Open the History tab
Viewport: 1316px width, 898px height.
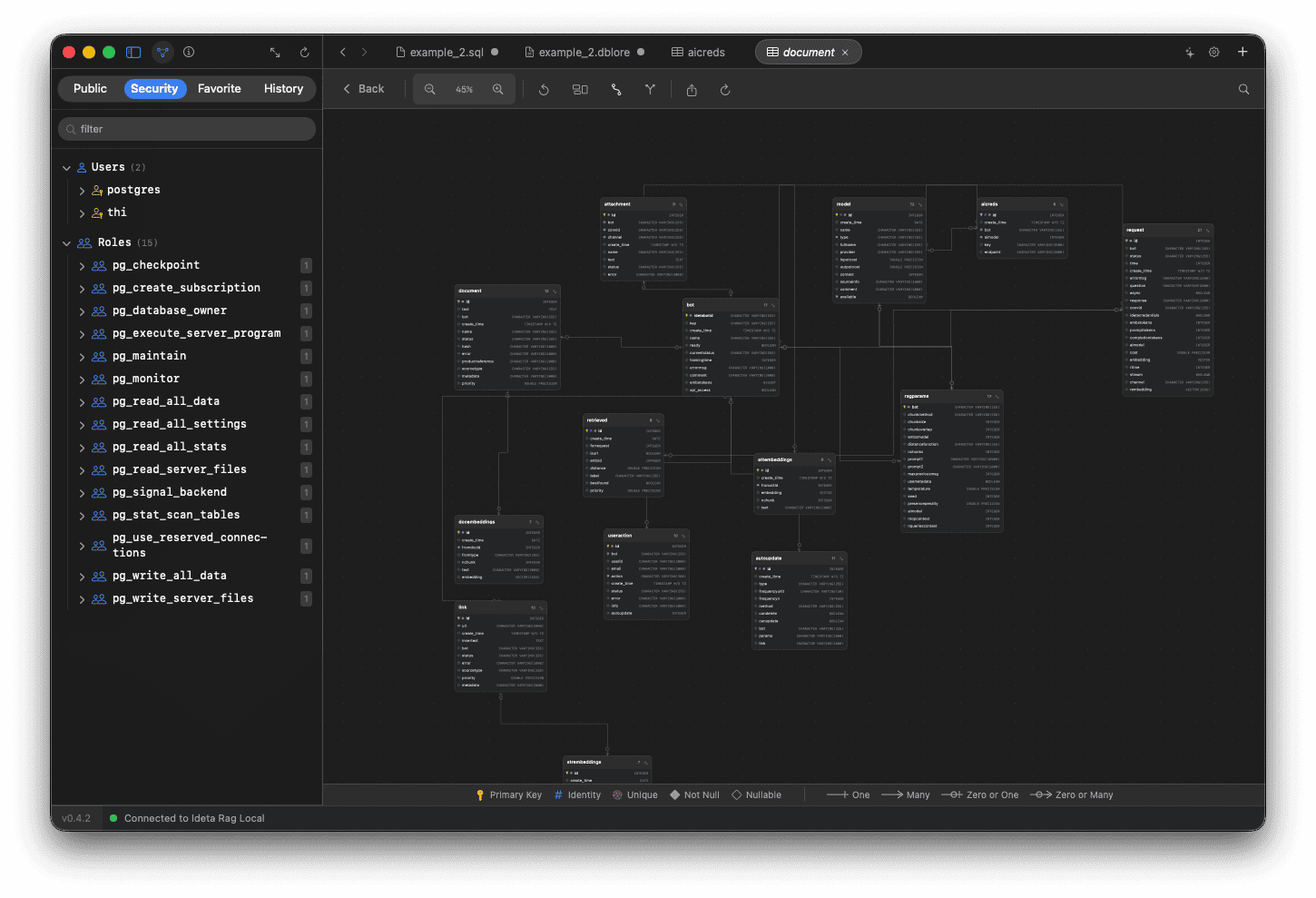[x=283, y=88]
